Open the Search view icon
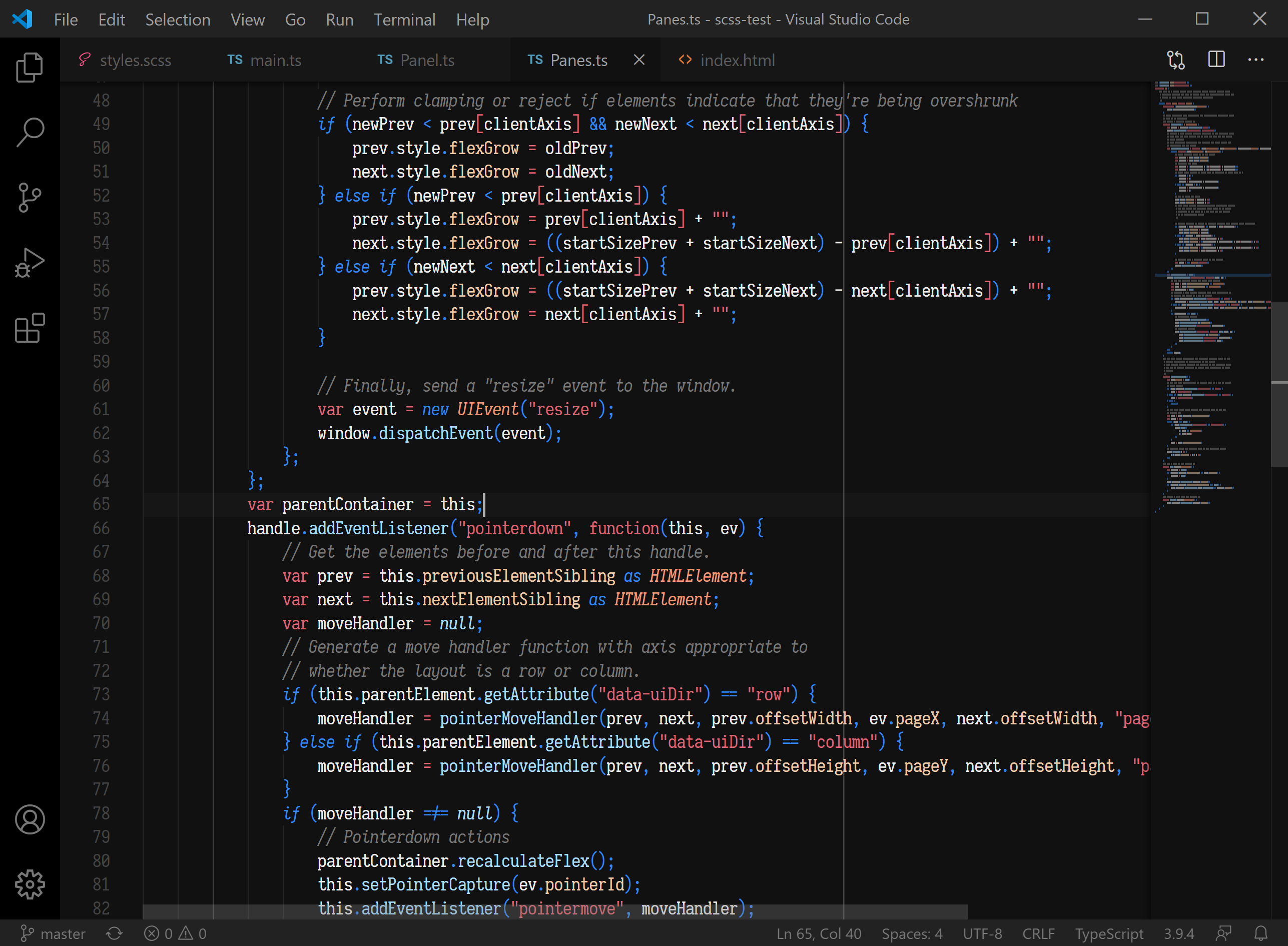This screenshot has width=1288, height=946. (x=30, y=132)
